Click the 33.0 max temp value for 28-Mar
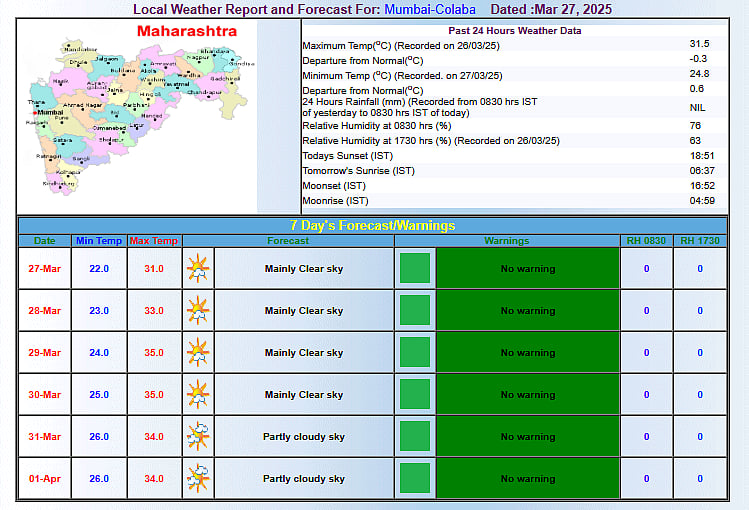Image resolution: width=749 pixels, height=510 pixels. [x=154, y=310]
